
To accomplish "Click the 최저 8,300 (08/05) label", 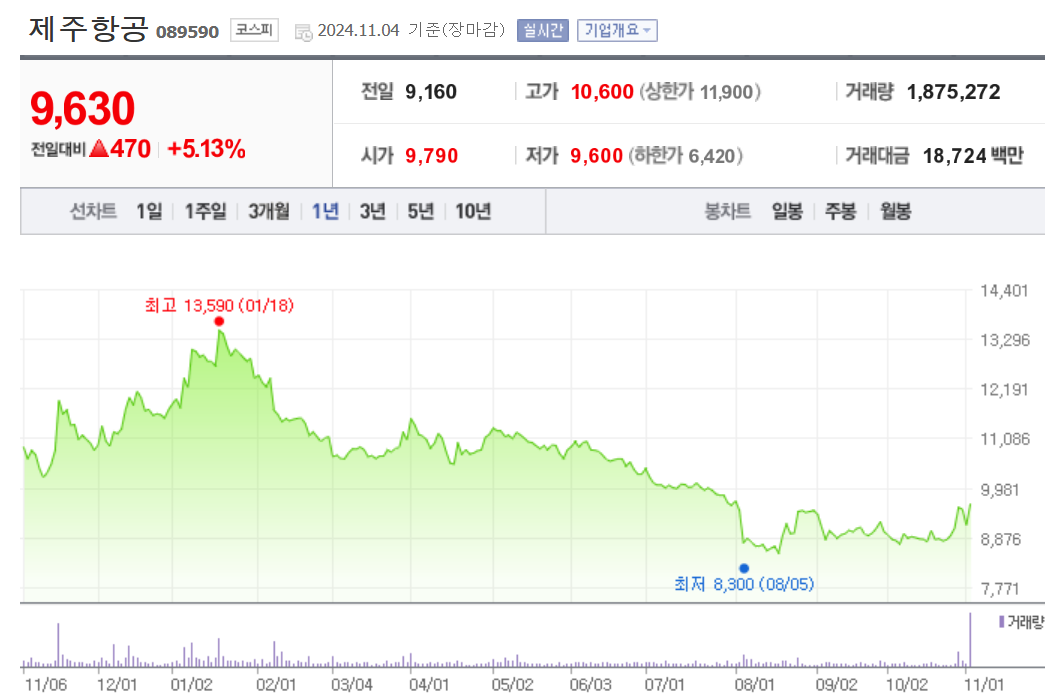I will 744,585.
